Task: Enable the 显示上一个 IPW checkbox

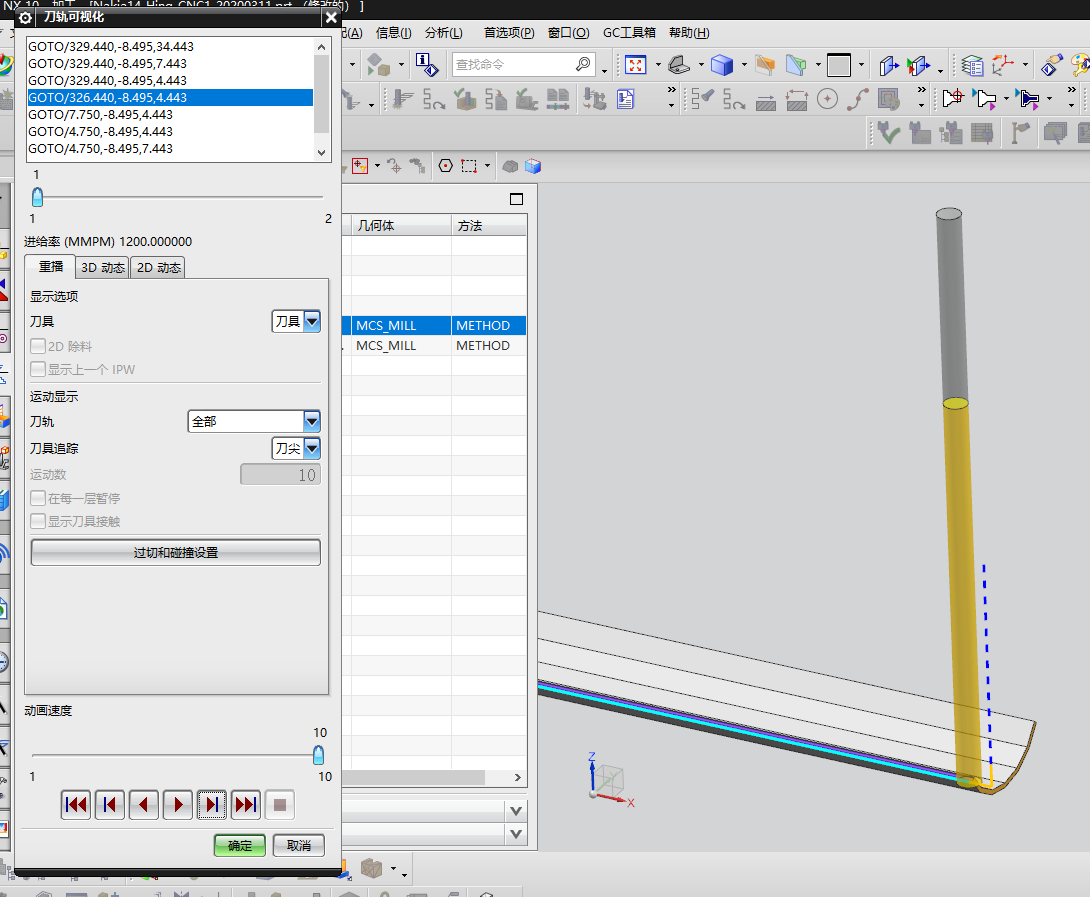Action: 38,369
